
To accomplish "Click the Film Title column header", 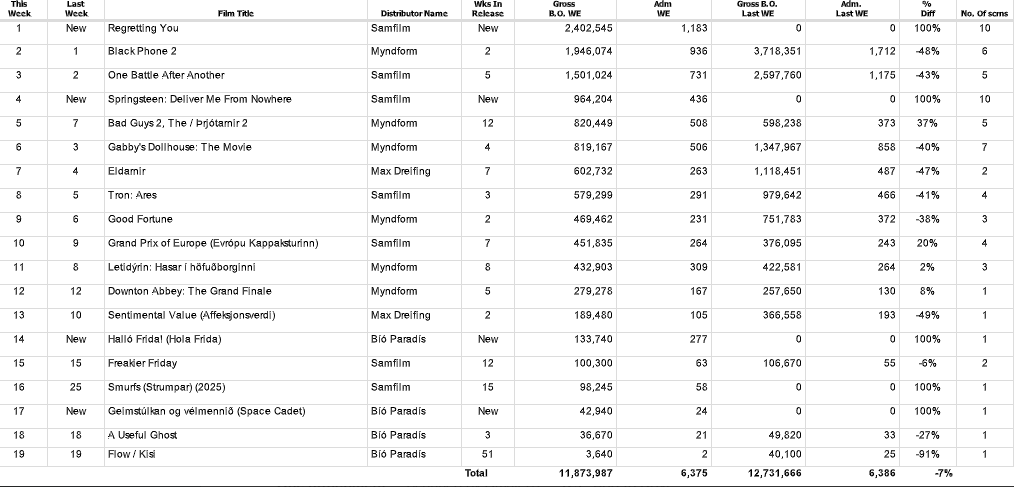I will point(235,13).
